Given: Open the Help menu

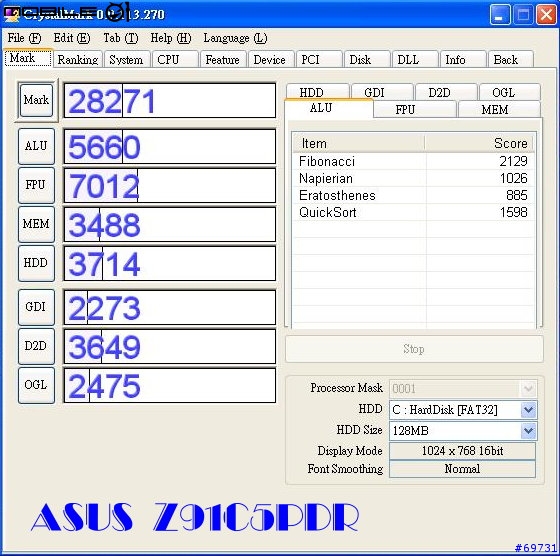Looking at the screenshot, I should tap(171, 38).
